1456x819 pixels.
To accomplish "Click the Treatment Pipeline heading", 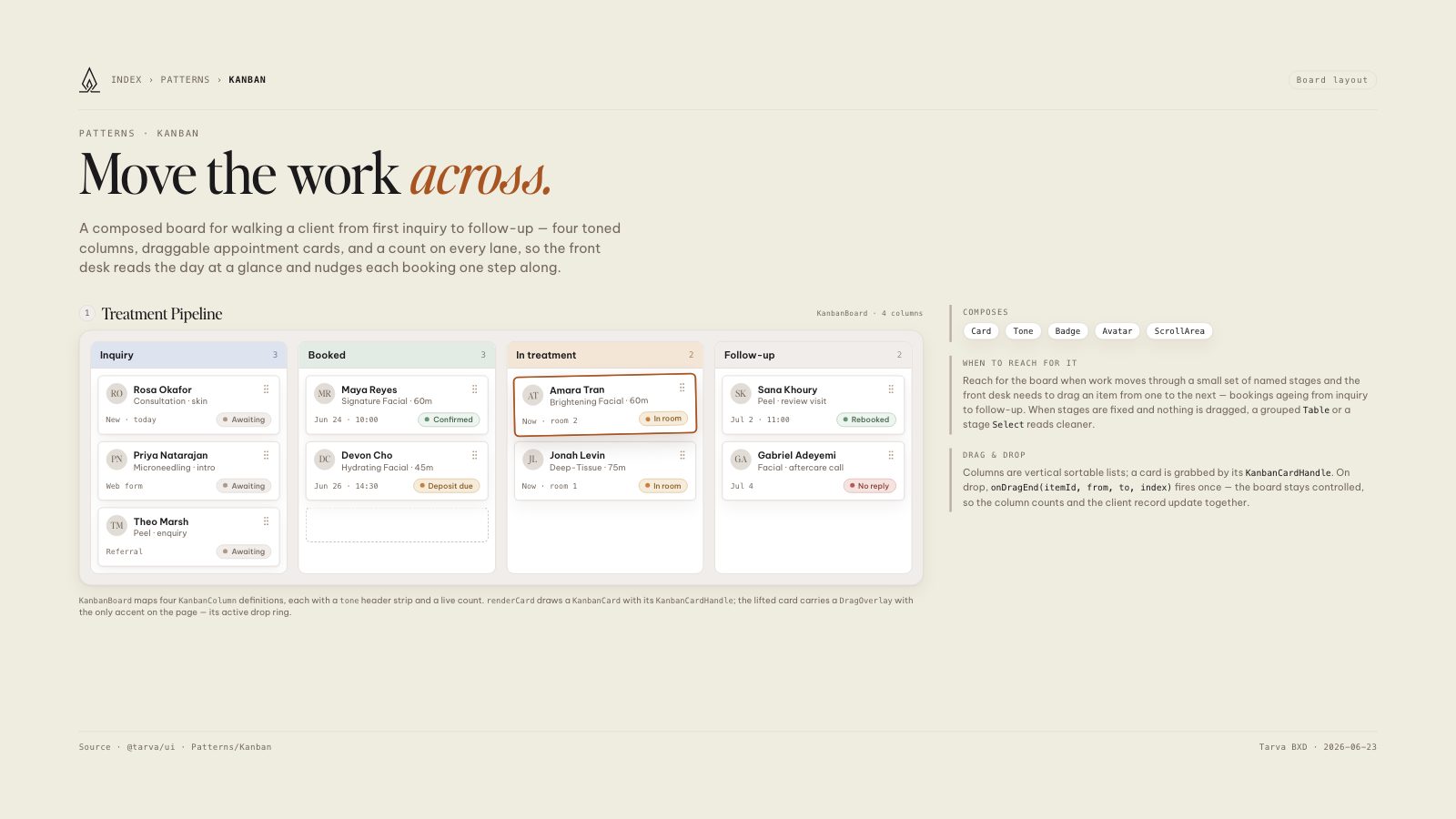I will (x=162, y=314).
